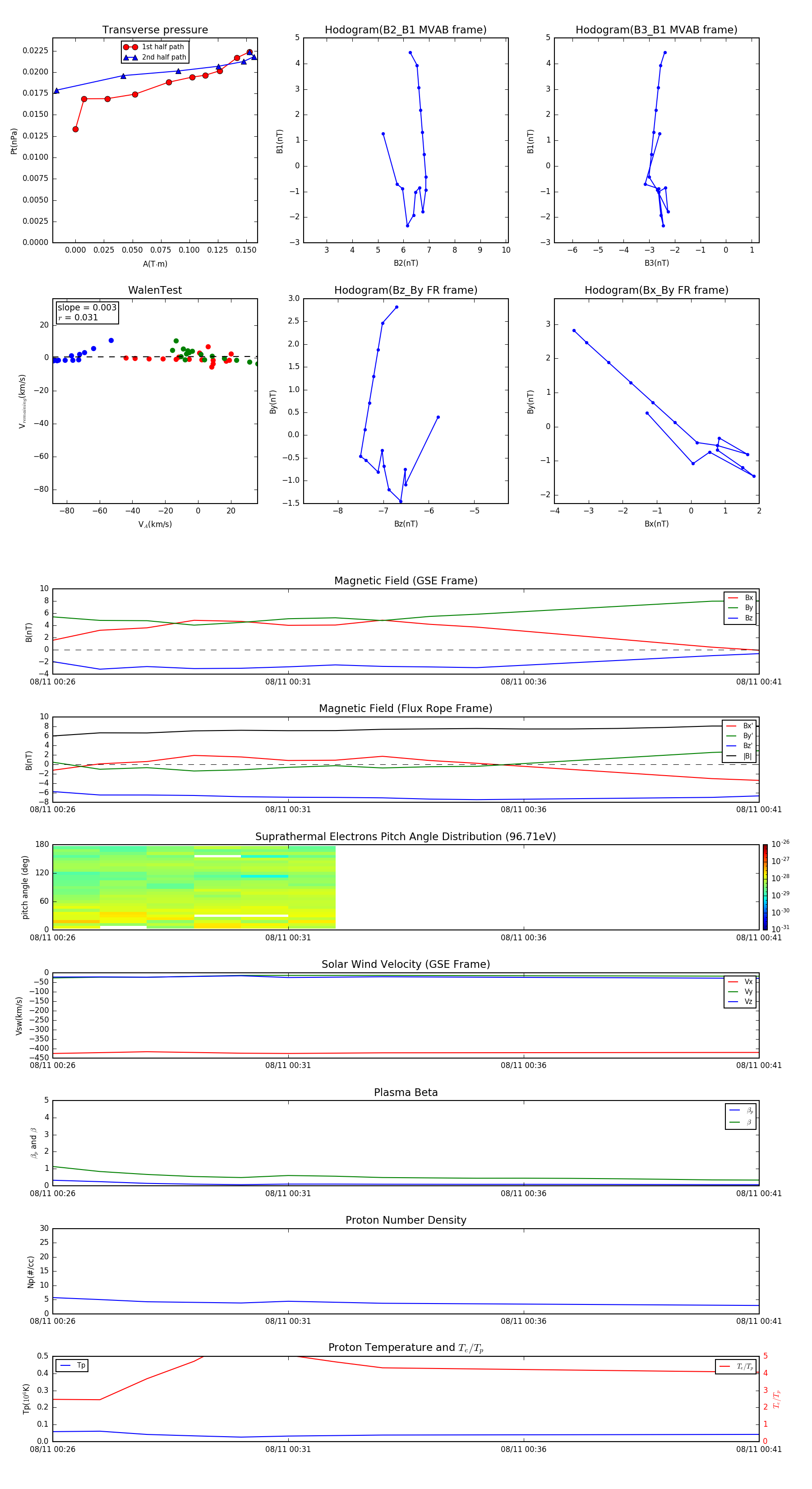The image size is (812, 1489).
Task: Click the 'Transverse pressure' plot title
Action: point(155,29)
